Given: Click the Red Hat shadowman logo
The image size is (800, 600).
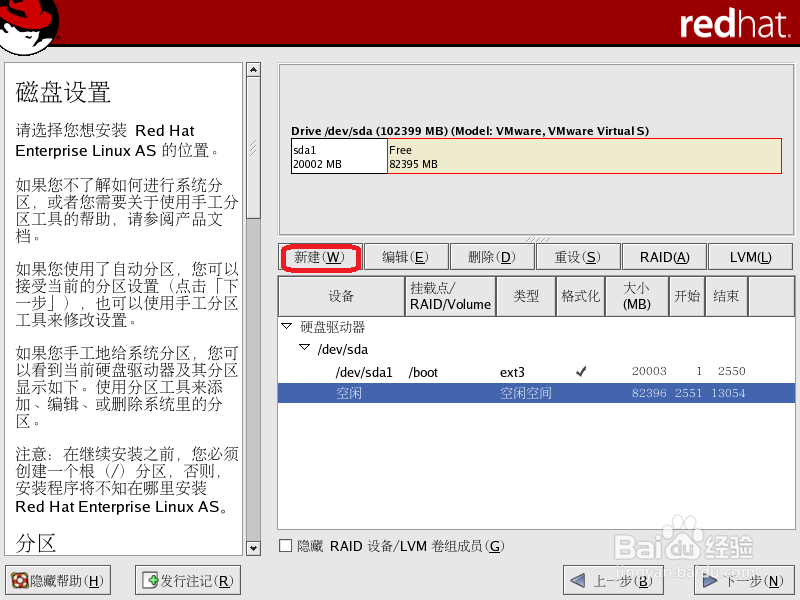Looking at the screenshot, I should (x=28, y=26).
